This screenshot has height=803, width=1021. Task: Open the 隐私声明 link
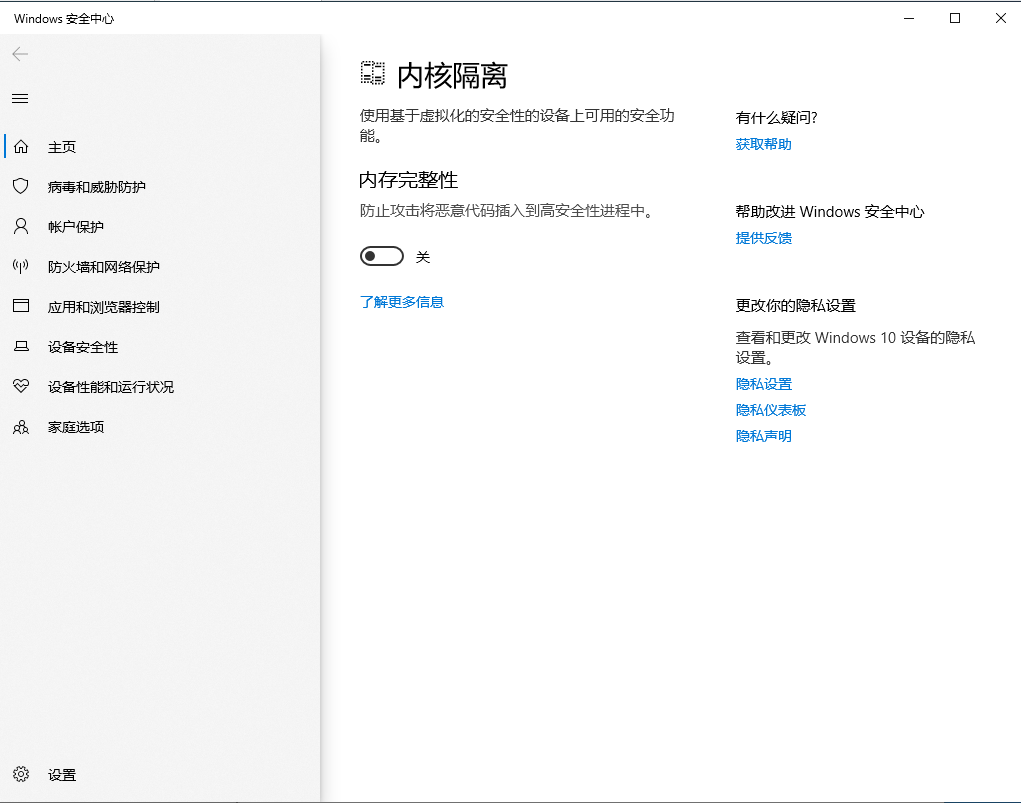[x=763, y=435]
